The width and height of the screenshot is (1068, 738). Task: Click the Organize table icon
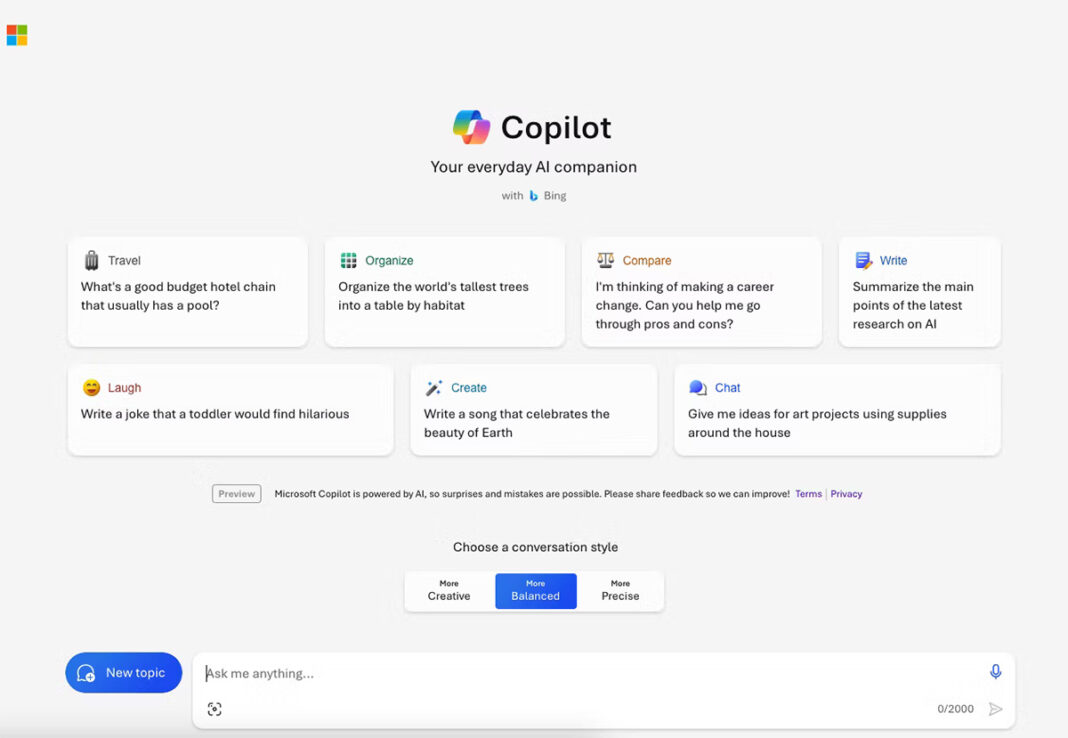(349, 260)
